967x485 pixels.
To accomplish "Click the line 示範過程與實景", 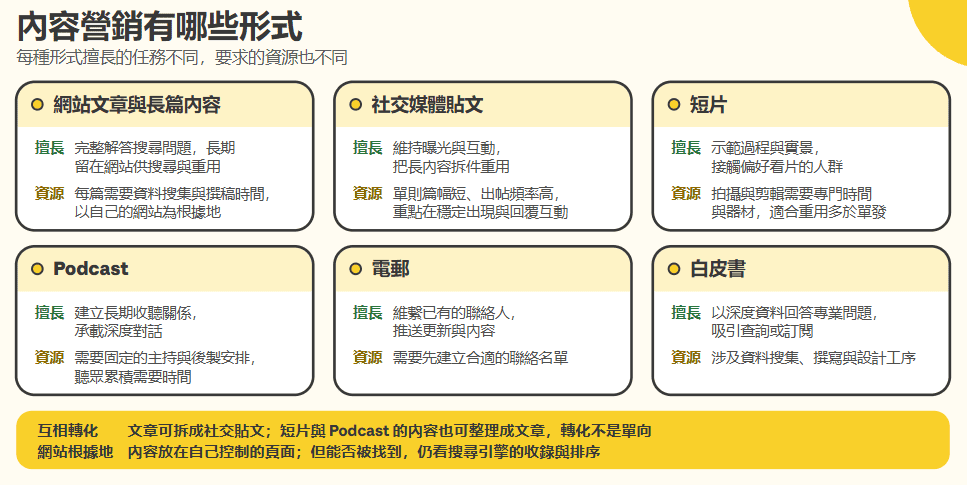I will click(x=762, y=148).
